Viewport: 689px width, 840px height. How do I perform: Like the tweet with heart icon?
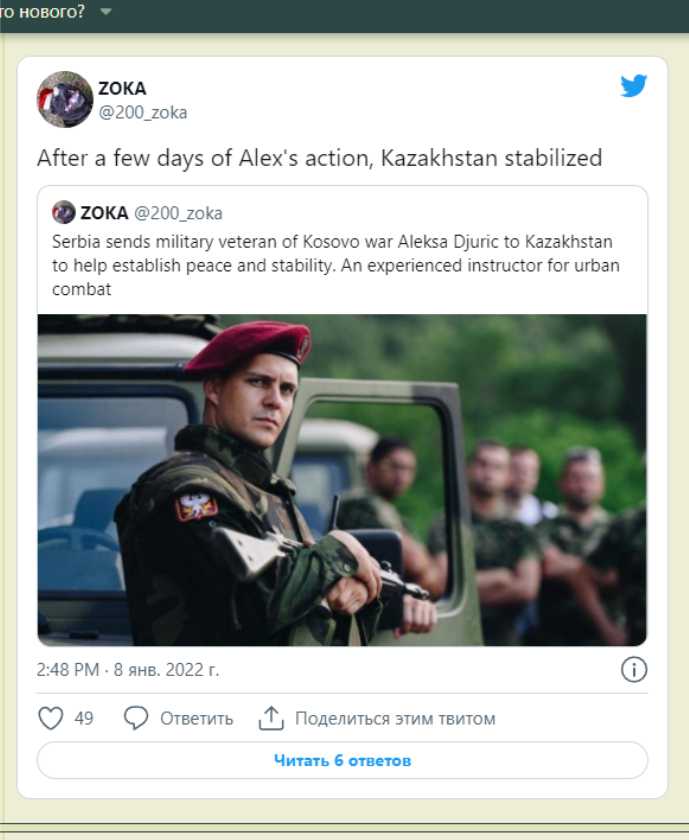point(50,718)
